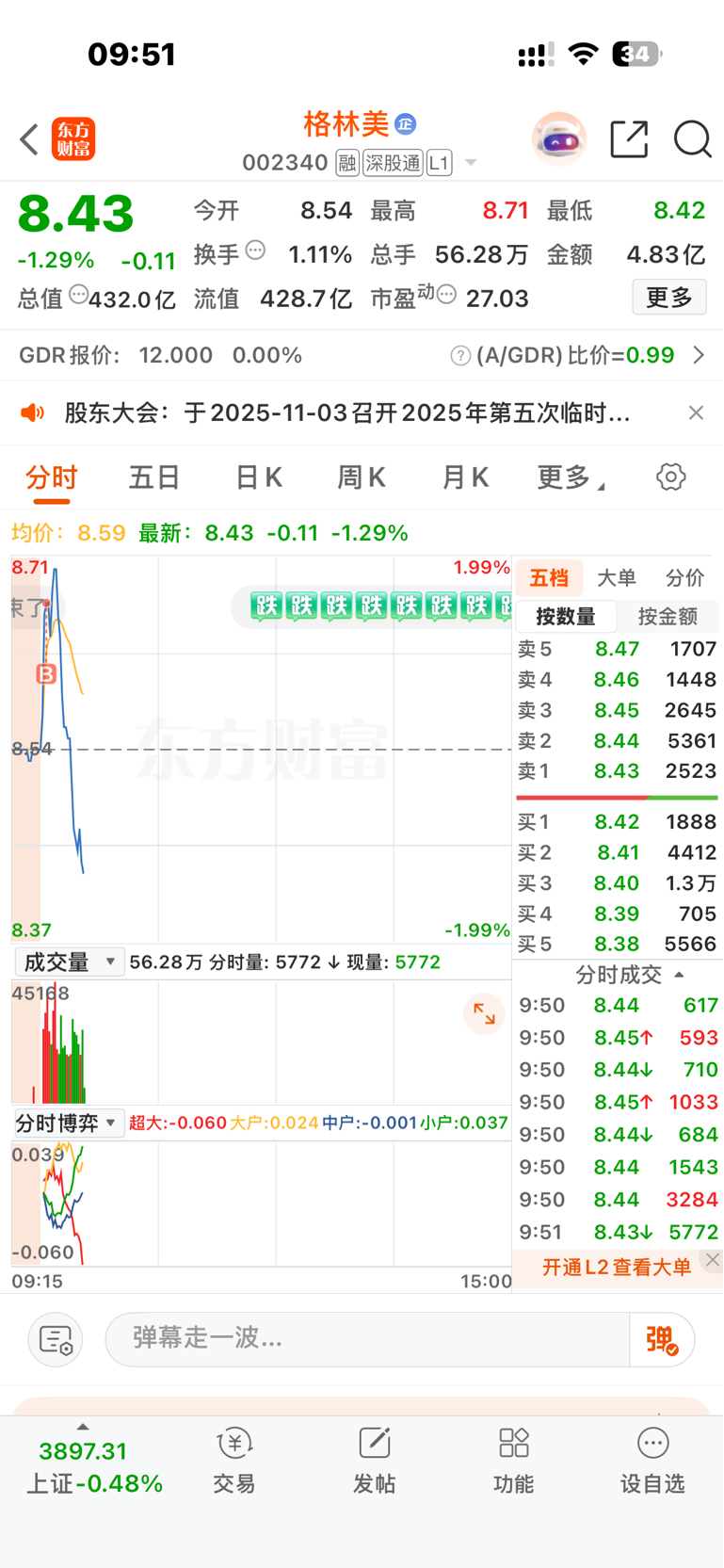
Task: Open the robot assistant avatar
Action: [558, 139]
